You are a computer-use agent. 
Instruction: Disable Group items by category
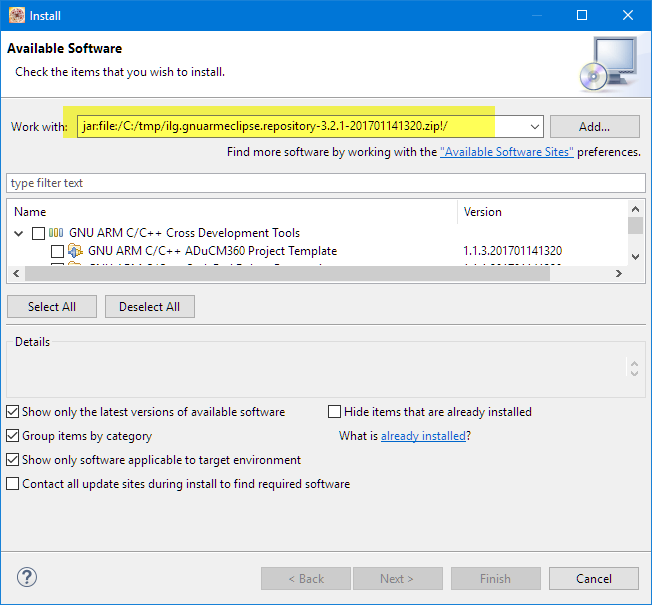click(12, 436)
